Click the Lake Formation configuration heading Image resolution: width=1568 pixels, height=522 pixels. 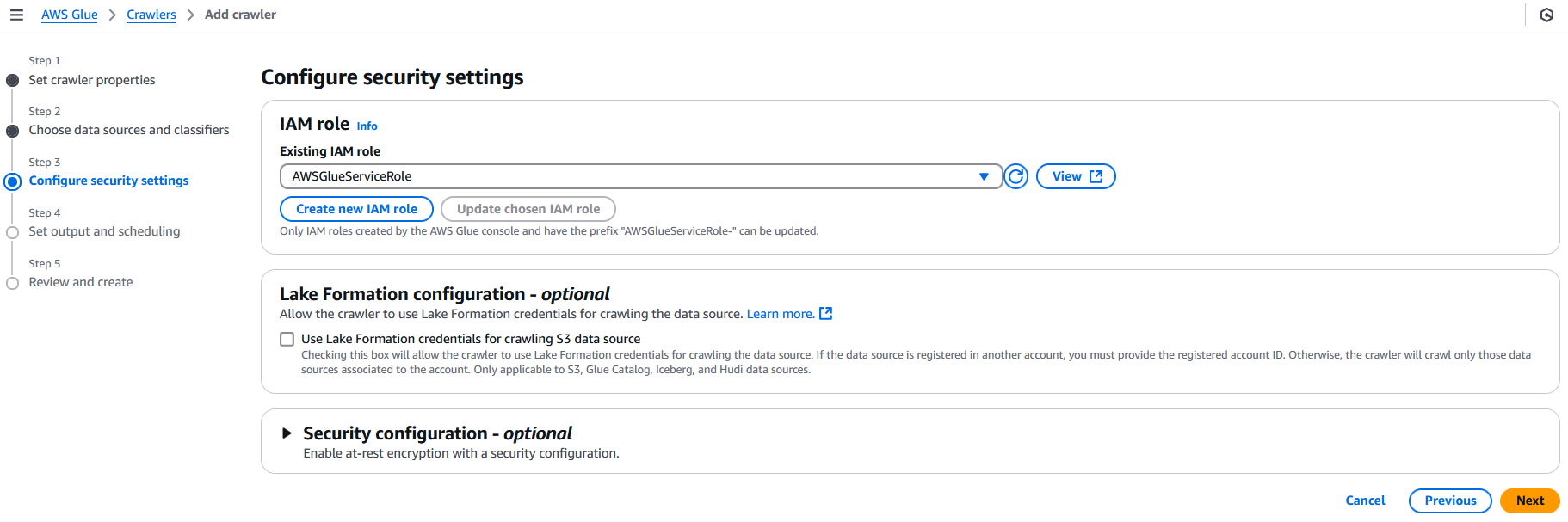pyautogui.click(x=445, y=294)
